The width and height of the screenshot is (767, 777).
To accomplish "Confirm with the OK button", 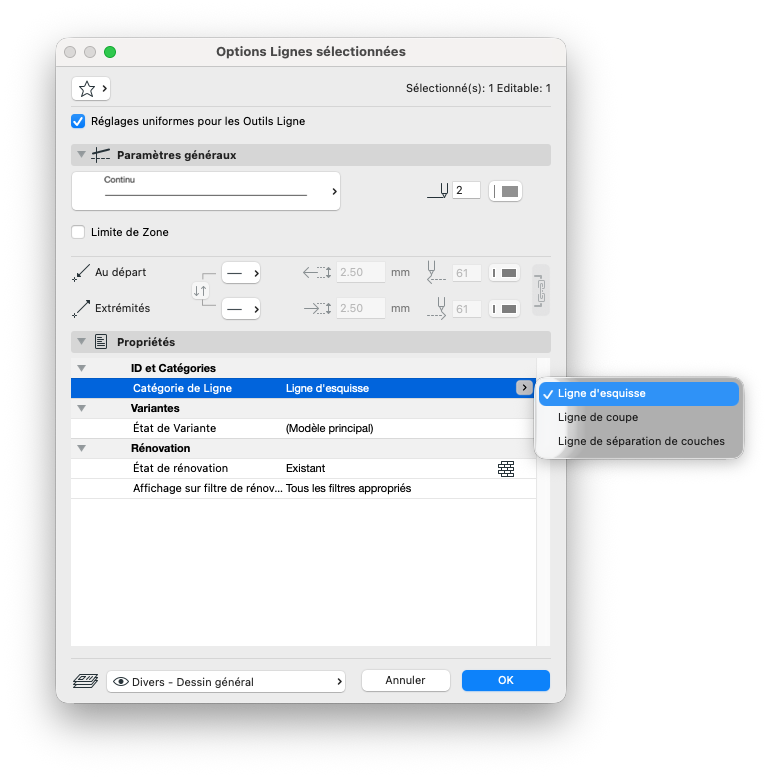I will coord(506,680).
